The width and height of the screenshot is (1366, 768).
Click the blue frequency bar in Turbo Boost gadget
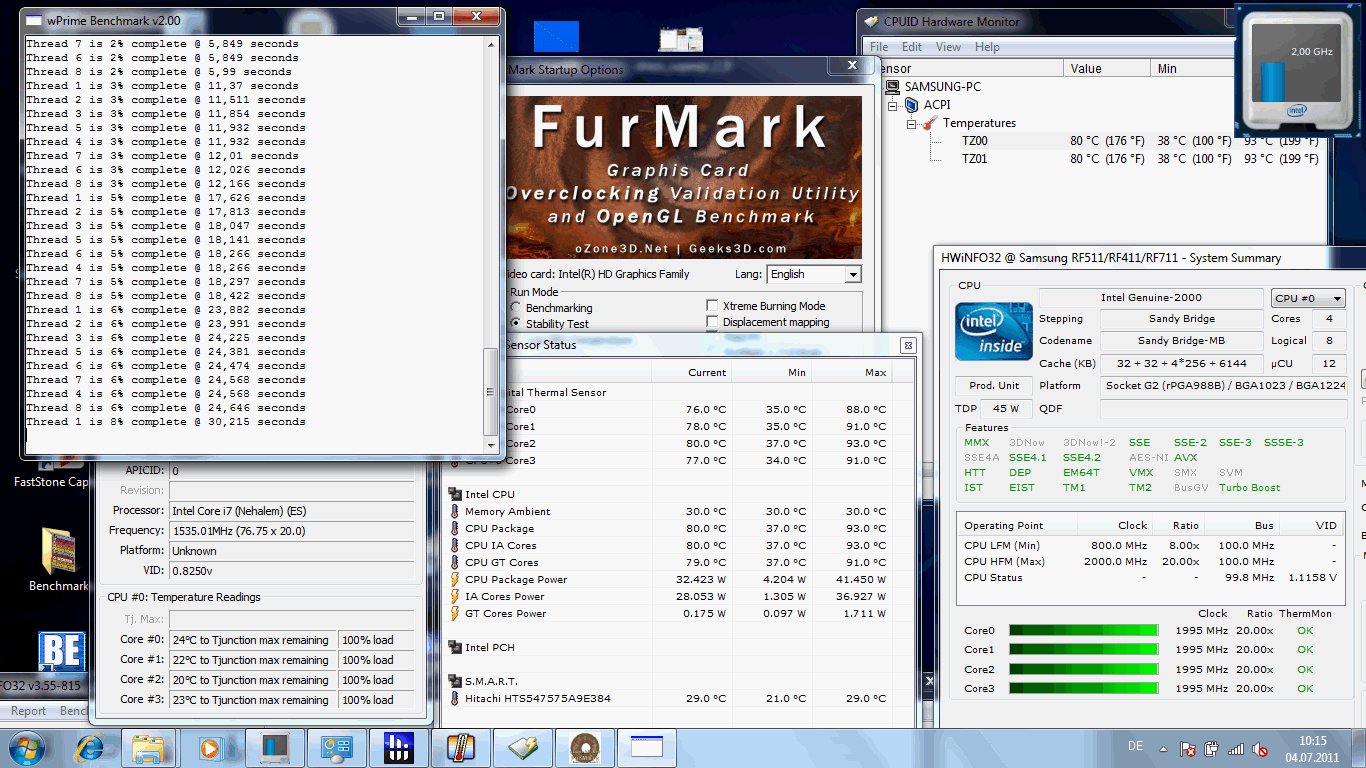click(1272, 82)
